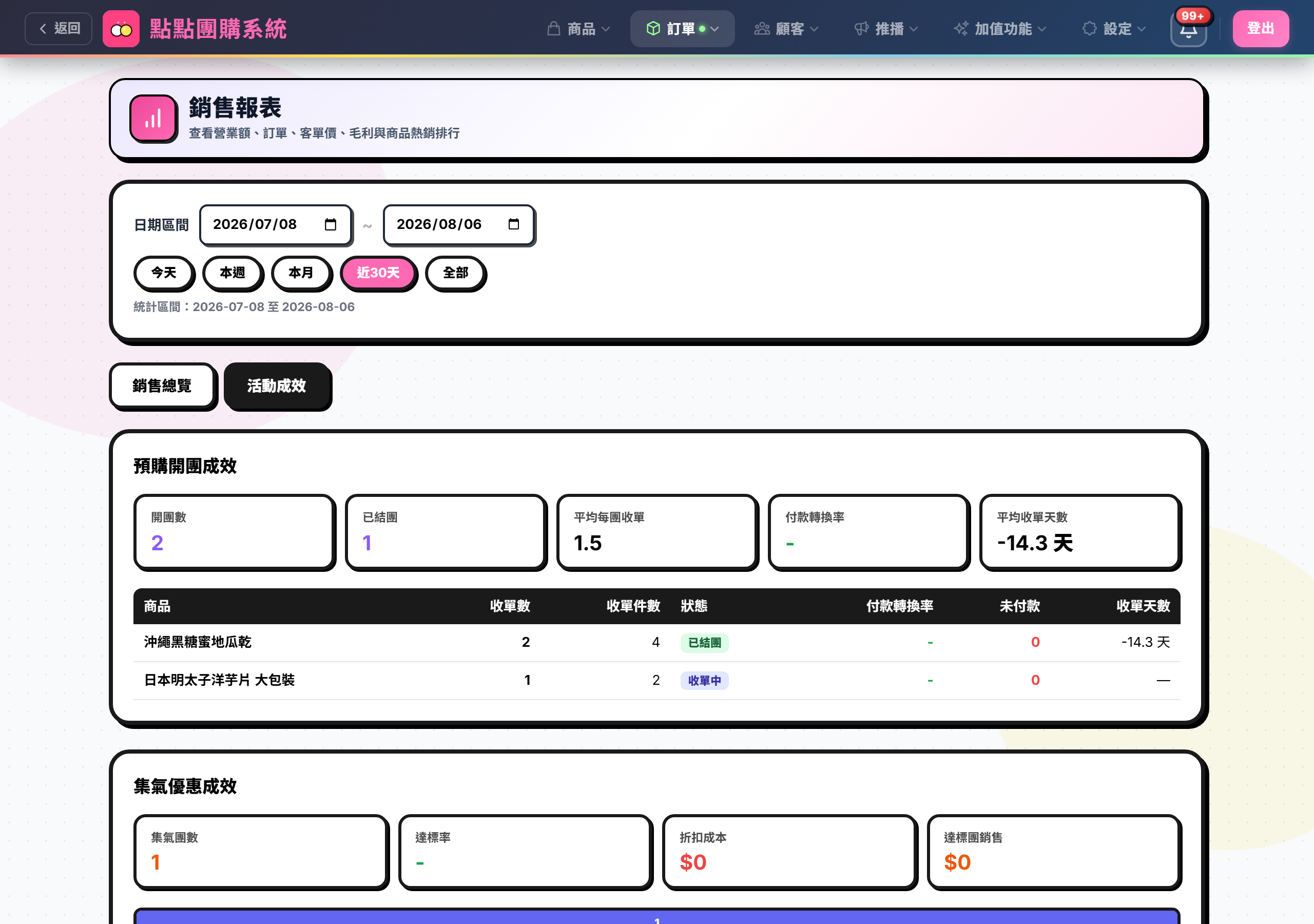Click the 收單中 status badge

[x=705, y=681]
